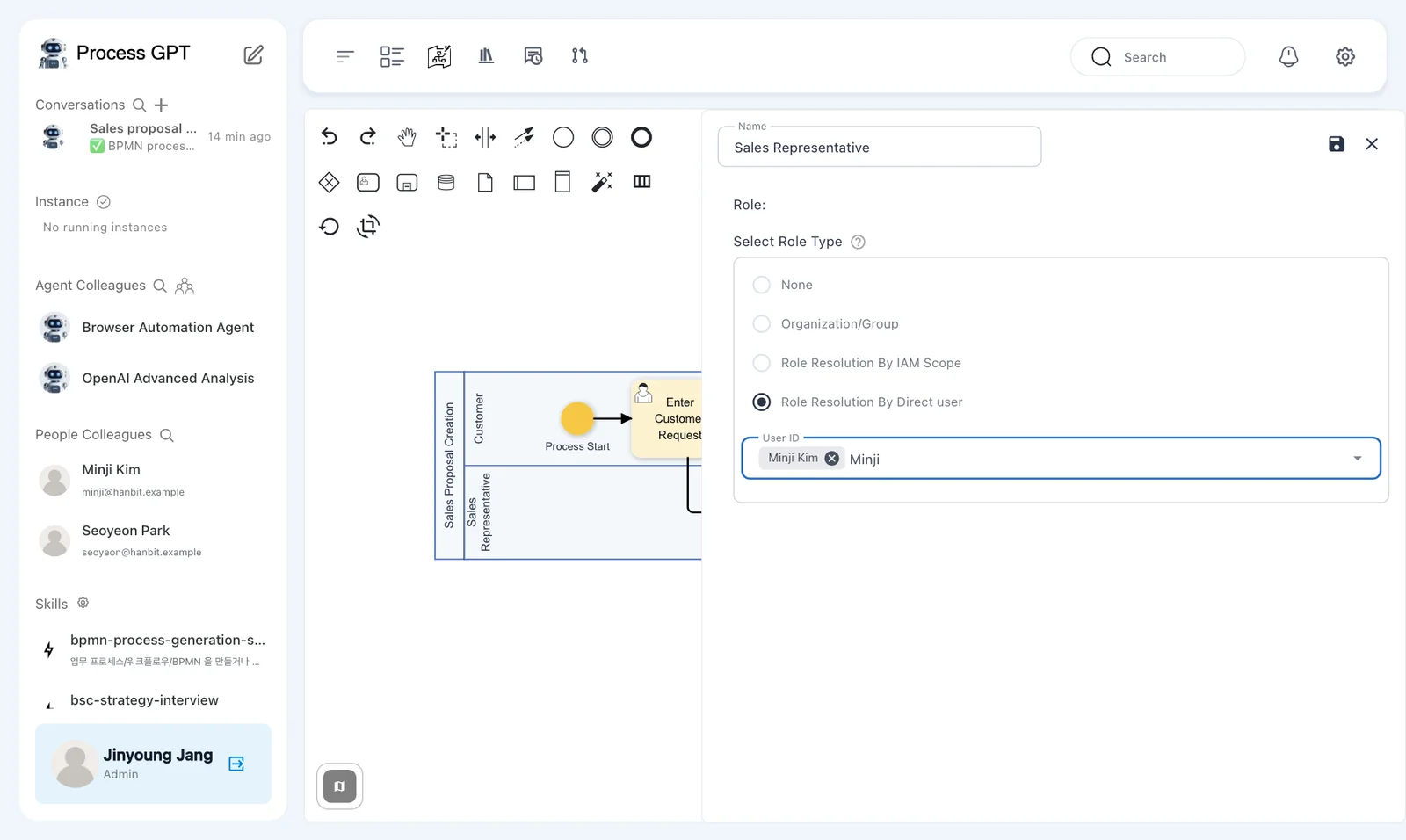
Task: Close the role properties panel
Action: coord(1372,144)
